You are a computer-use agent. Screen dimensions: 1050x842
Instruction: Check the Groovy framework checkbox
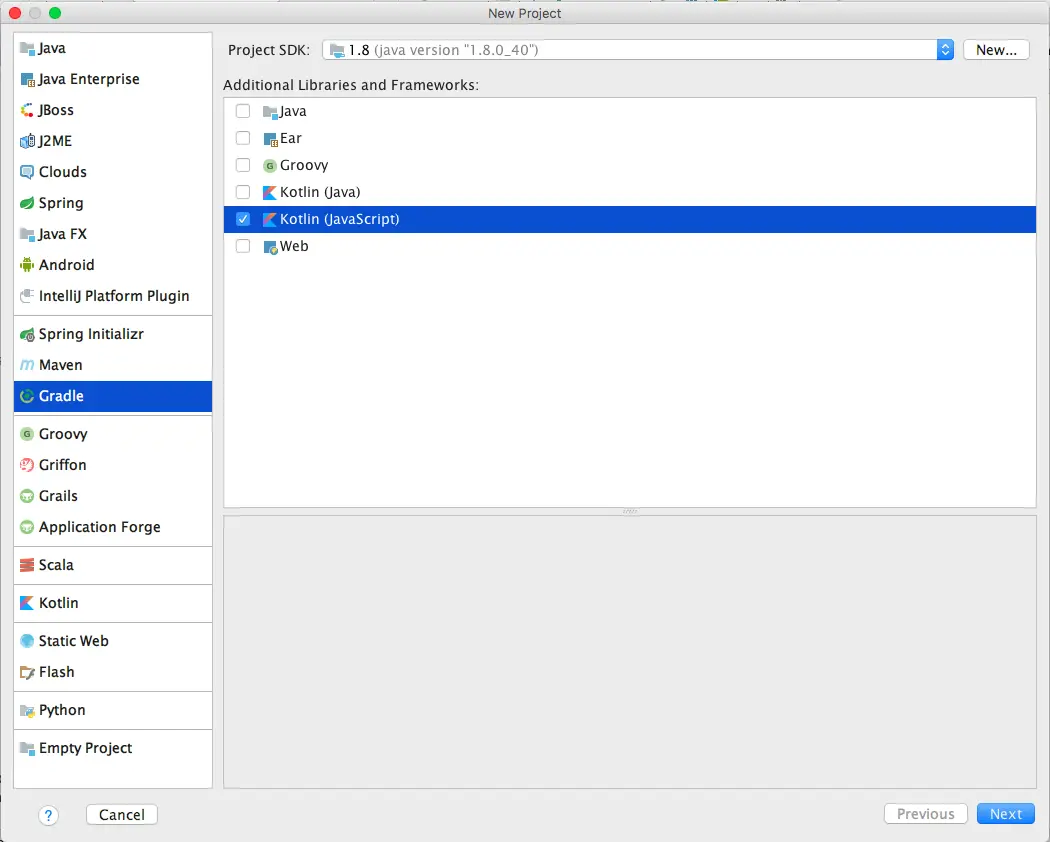tap(243, 165)
